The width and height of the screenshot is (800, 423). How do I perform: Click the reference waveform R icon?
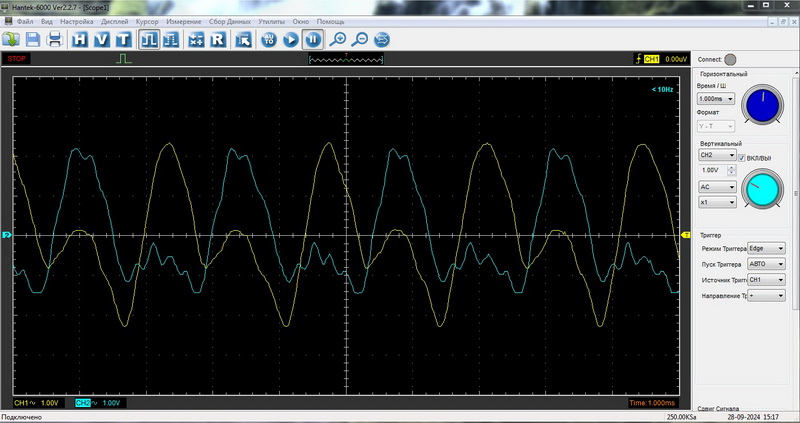217,40
